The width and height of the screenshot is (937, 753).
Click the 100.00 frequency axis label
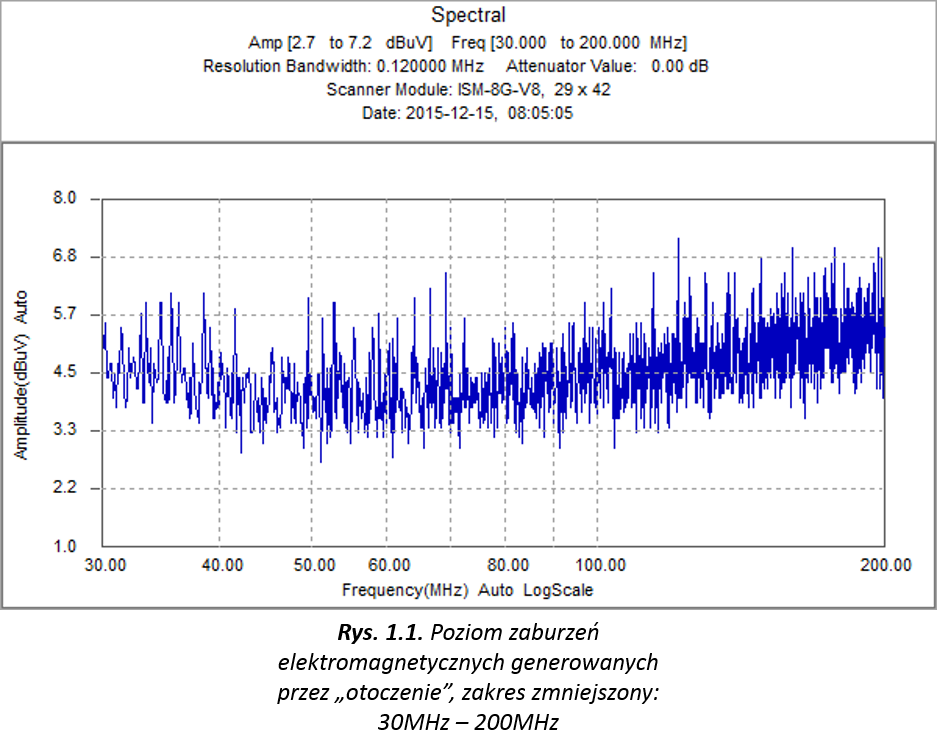coord(598,565)
